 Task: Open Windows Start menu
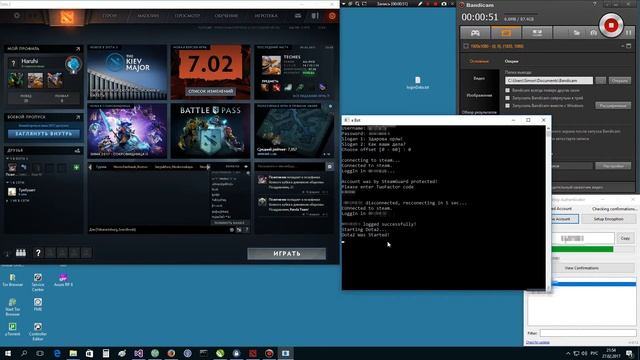pos(8,353)
